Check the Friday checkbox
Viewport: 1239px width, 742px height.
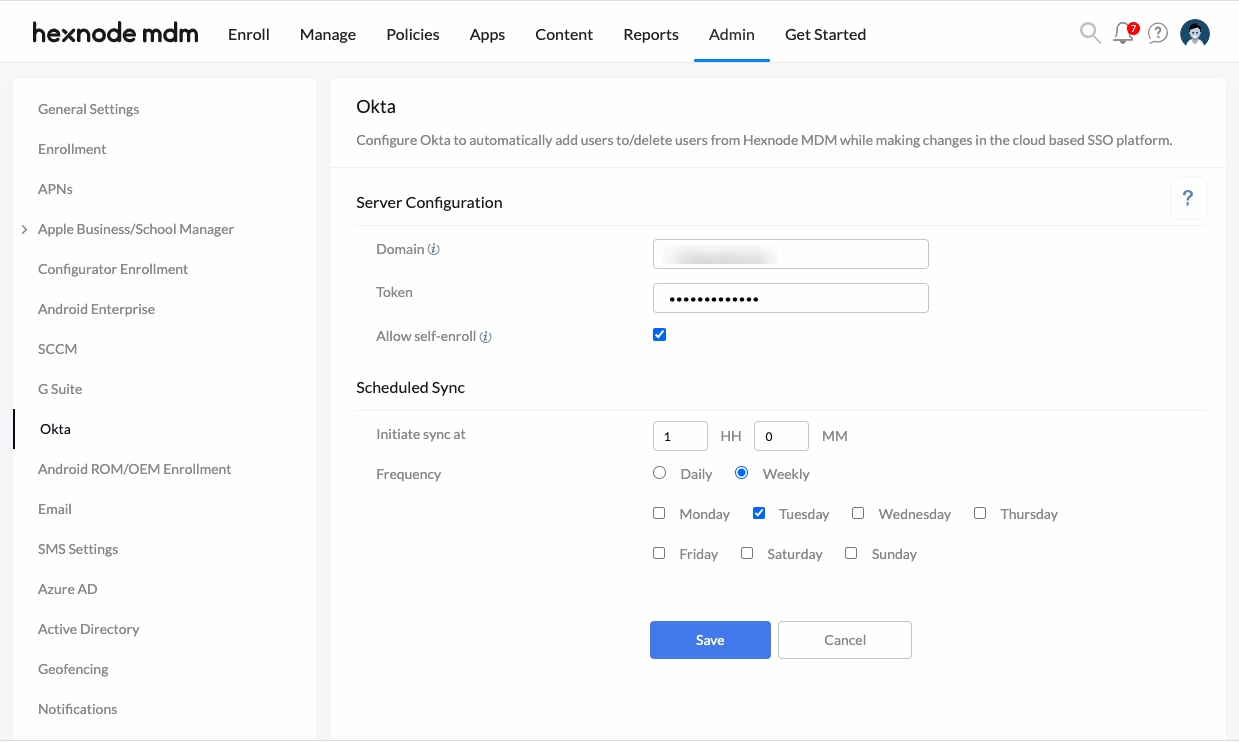click(659, 553)
